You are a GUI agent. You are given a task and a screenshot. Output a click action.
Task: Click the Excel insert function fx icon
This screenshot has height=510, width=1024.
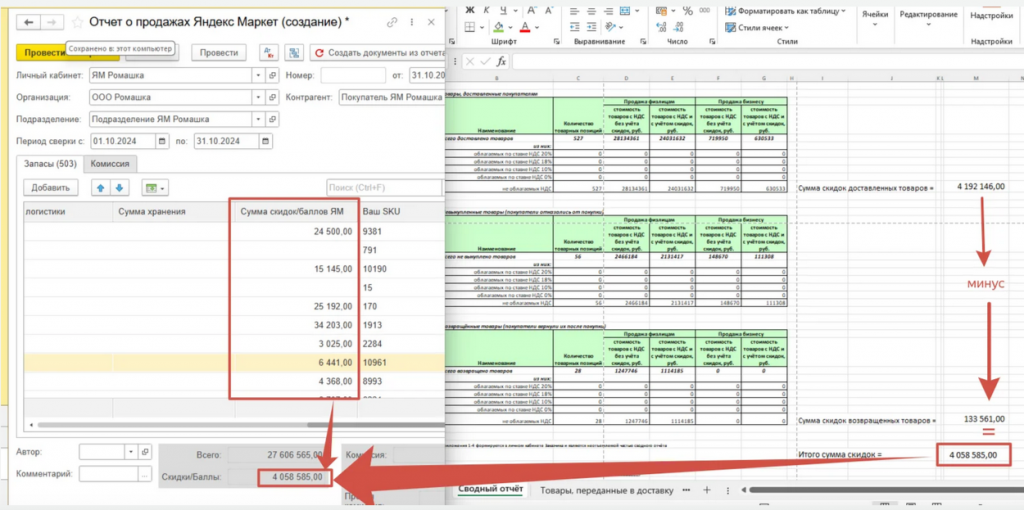click(501, 62)
